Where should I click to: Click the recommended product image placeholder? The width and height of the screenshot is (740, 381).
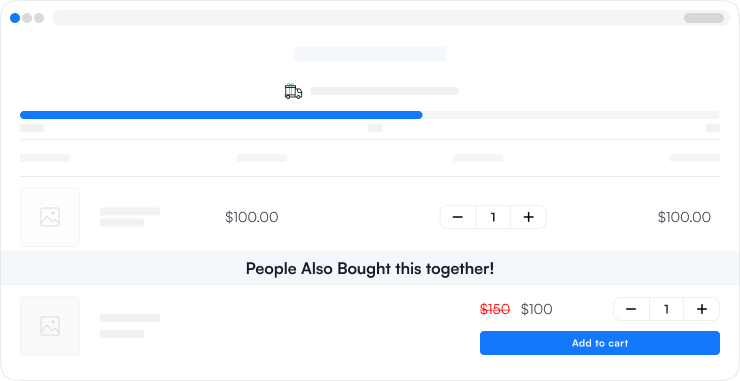click(50, 326)
